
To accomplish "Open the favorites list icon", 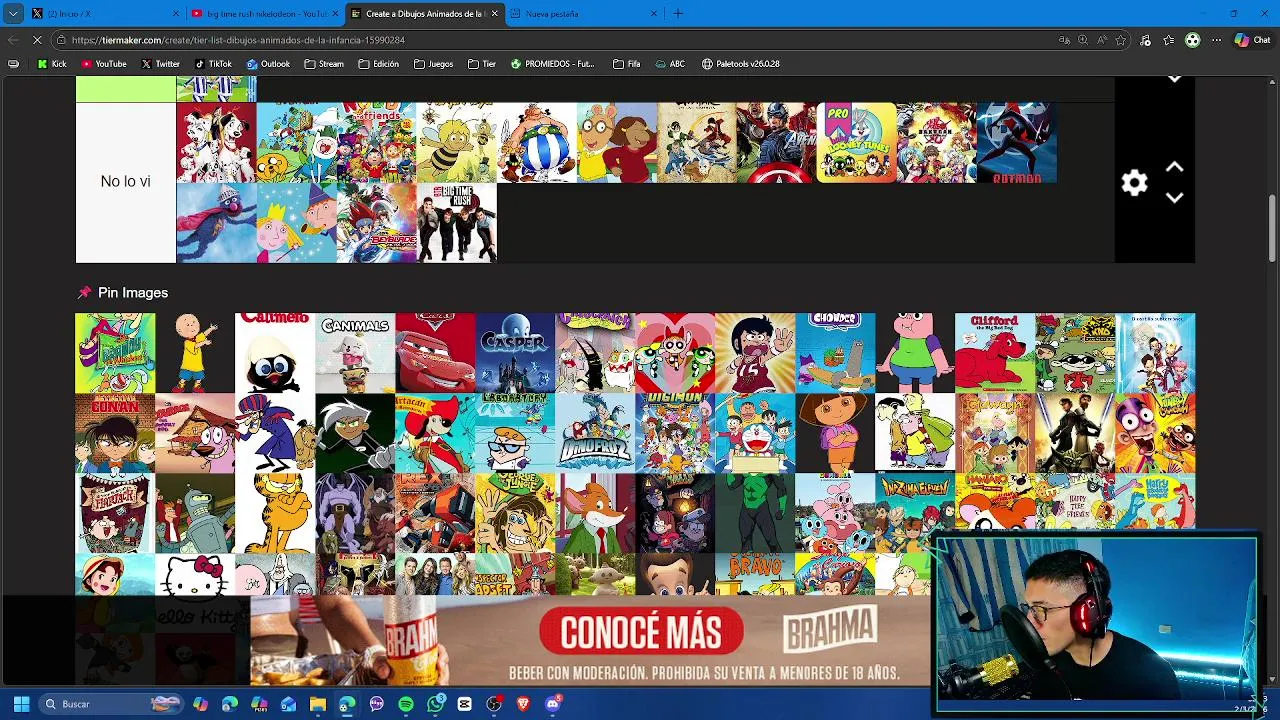I will point(1169,40).
